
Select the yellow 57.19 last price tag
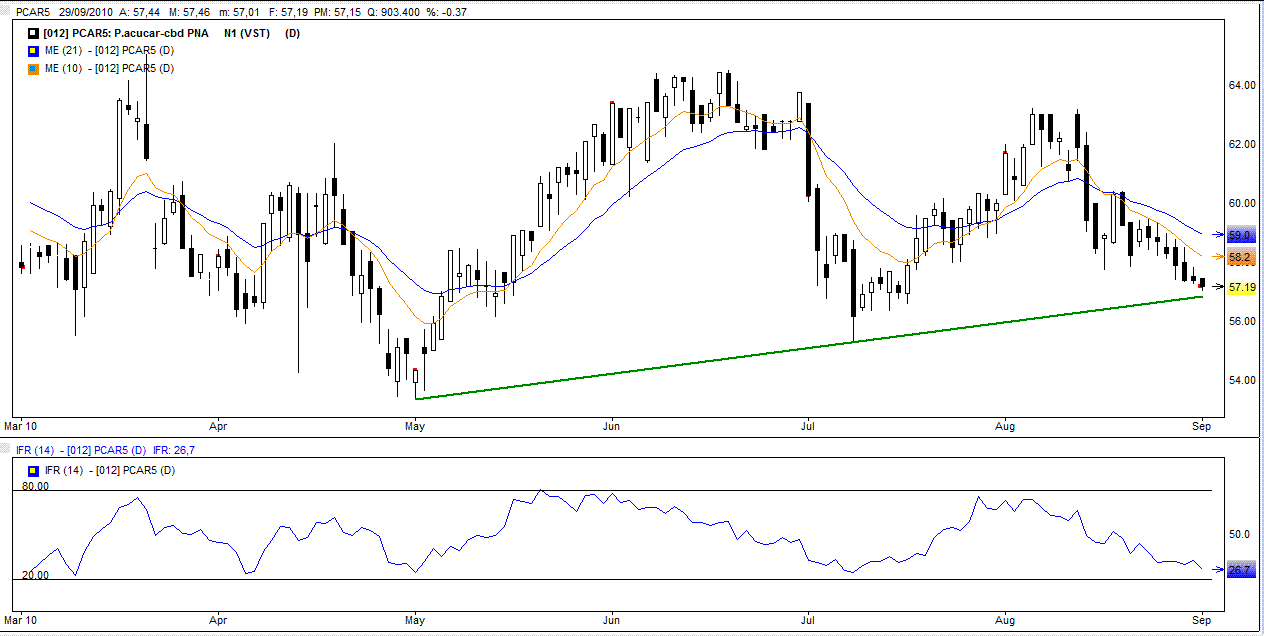(x=1241, y=287)
